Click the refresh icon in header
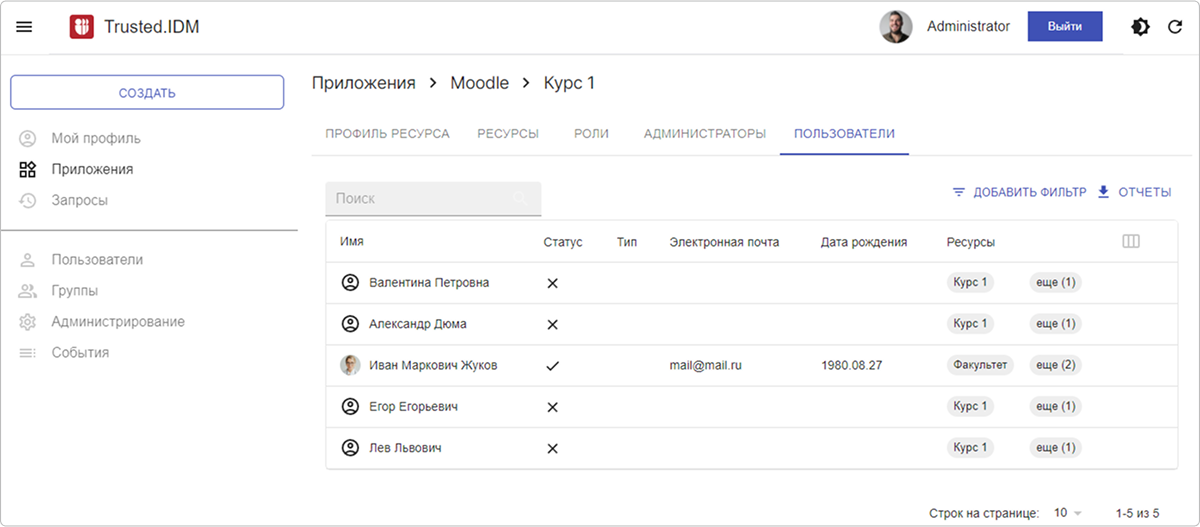1200x527 pixels. [1175, 27]
